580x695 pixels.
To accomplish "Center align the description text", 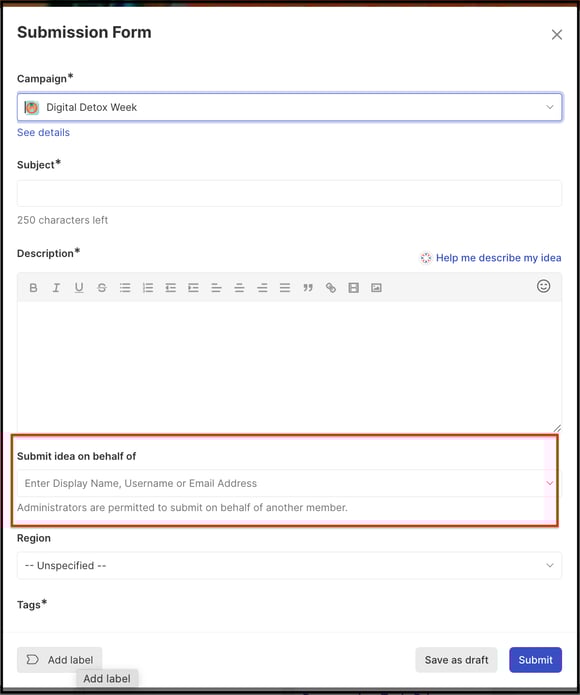I will pos(239,288).
